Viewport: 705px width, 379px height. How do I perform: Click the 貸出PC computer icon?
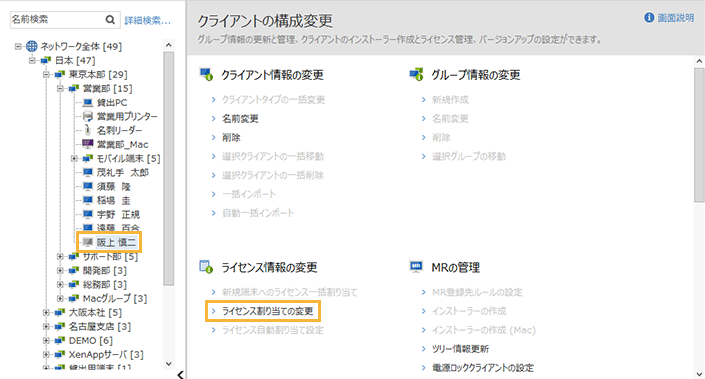click(x=88, y=103)
